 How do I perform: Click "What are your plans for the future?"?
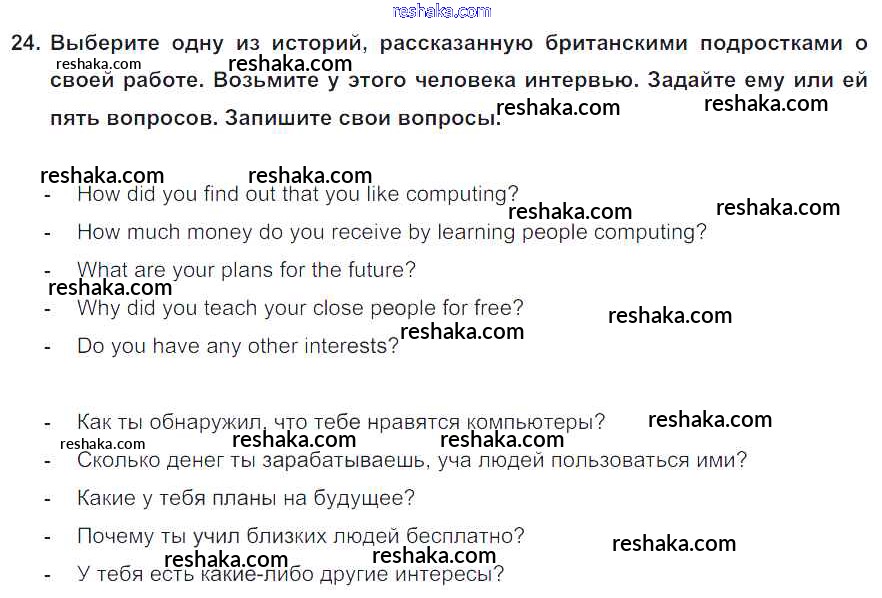coord(246,270)
